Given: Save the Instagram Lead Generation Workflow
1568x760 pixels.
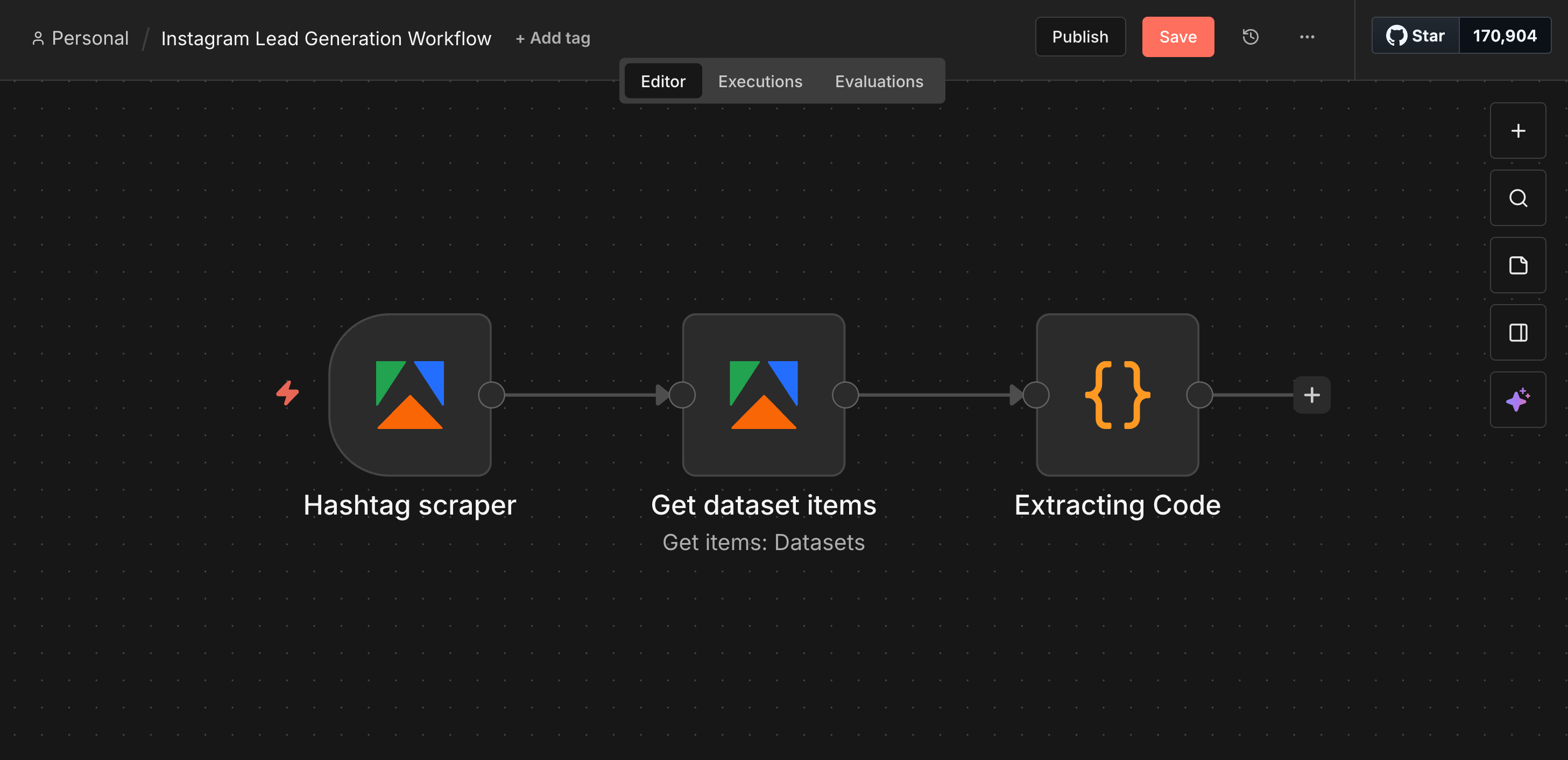Looking at the screenshot, I should [x=1178, y=37].
